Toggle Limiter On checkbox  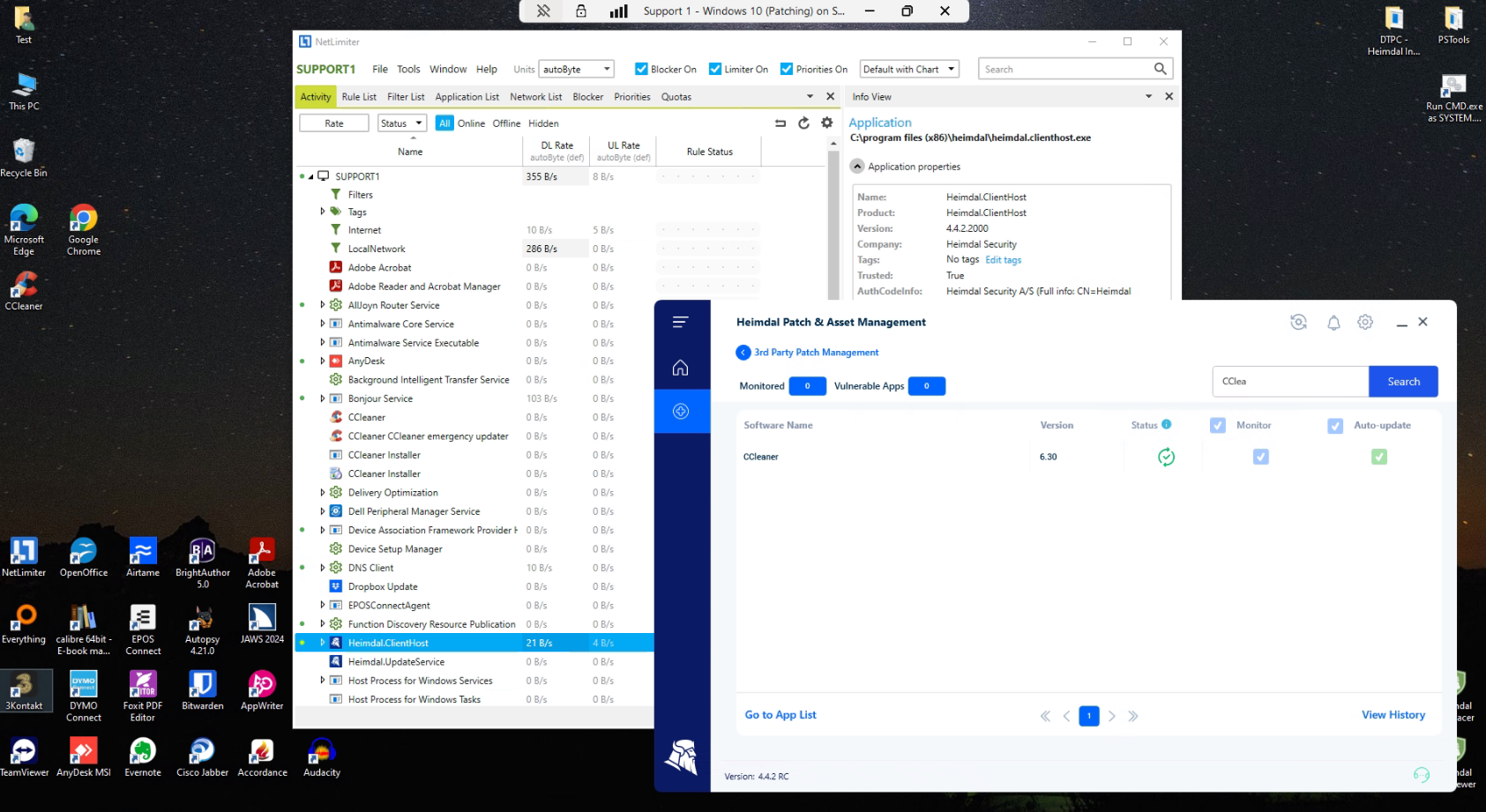(x=715, y=69)
